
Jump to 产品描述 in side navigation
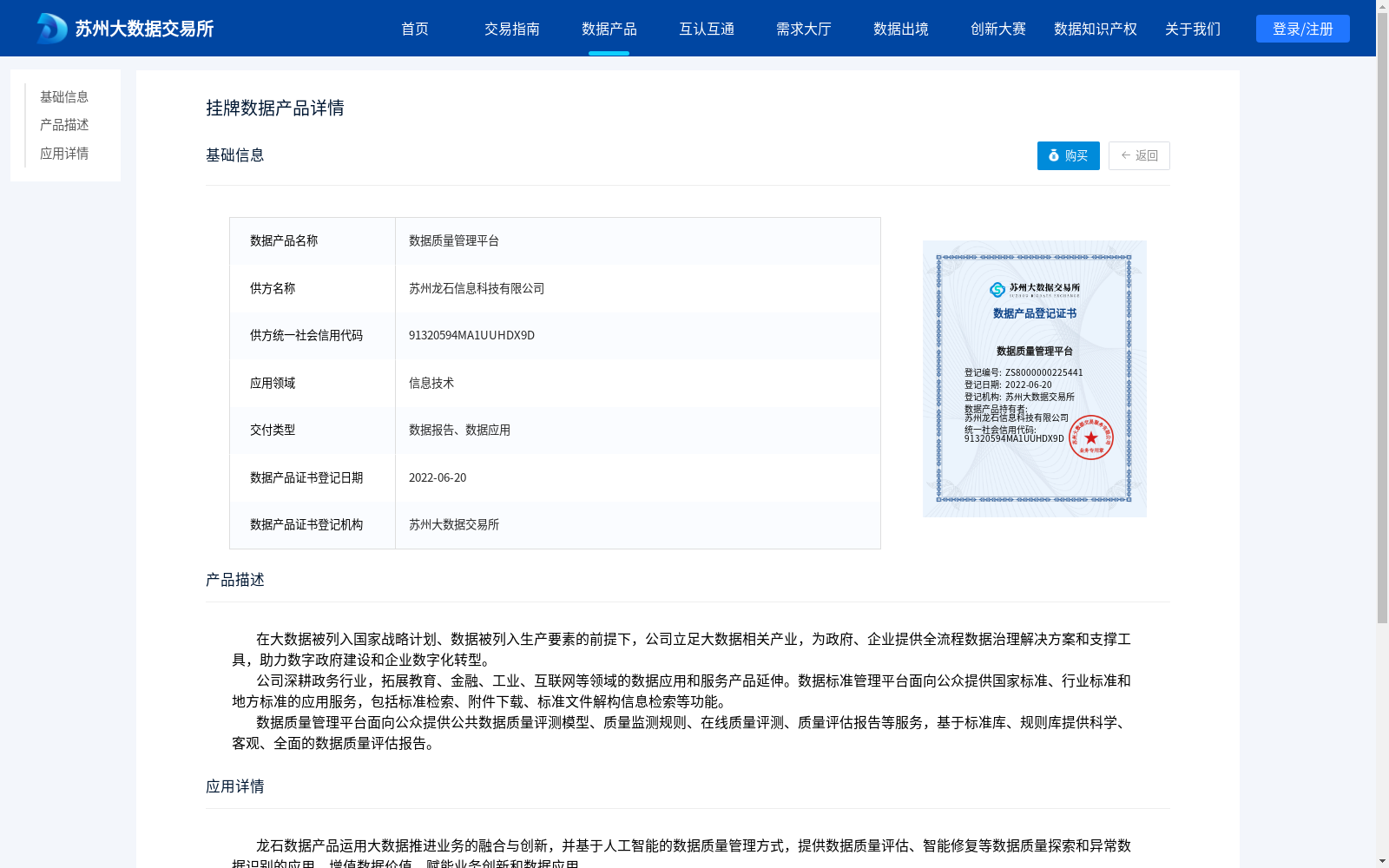(x=64, y=125)
